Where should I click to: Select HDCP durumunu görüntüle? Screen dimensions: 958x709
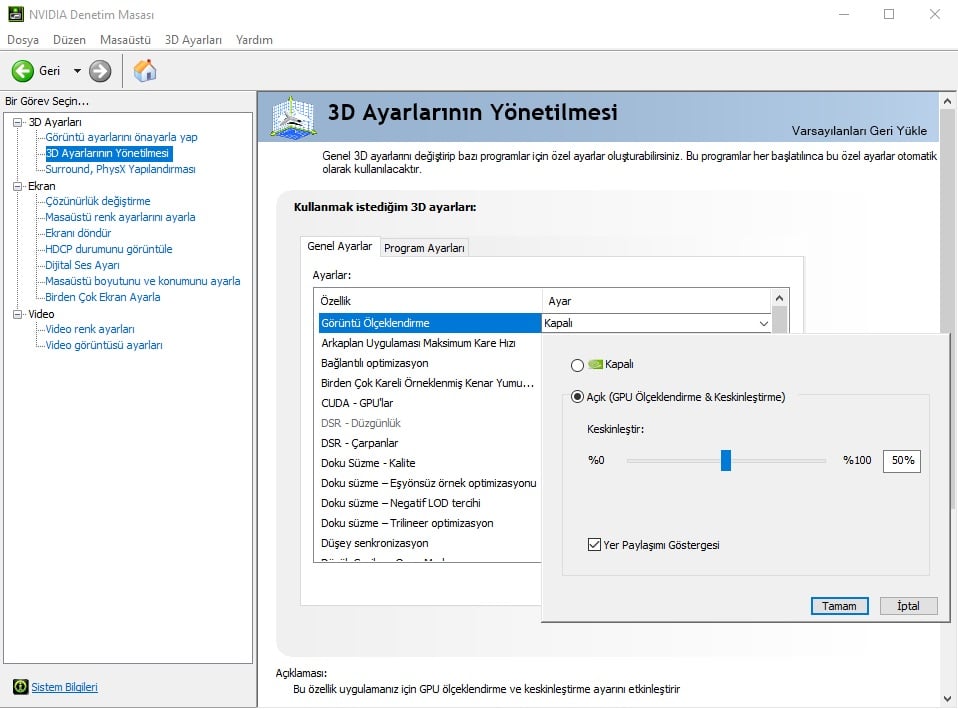[x=109, y=249]
